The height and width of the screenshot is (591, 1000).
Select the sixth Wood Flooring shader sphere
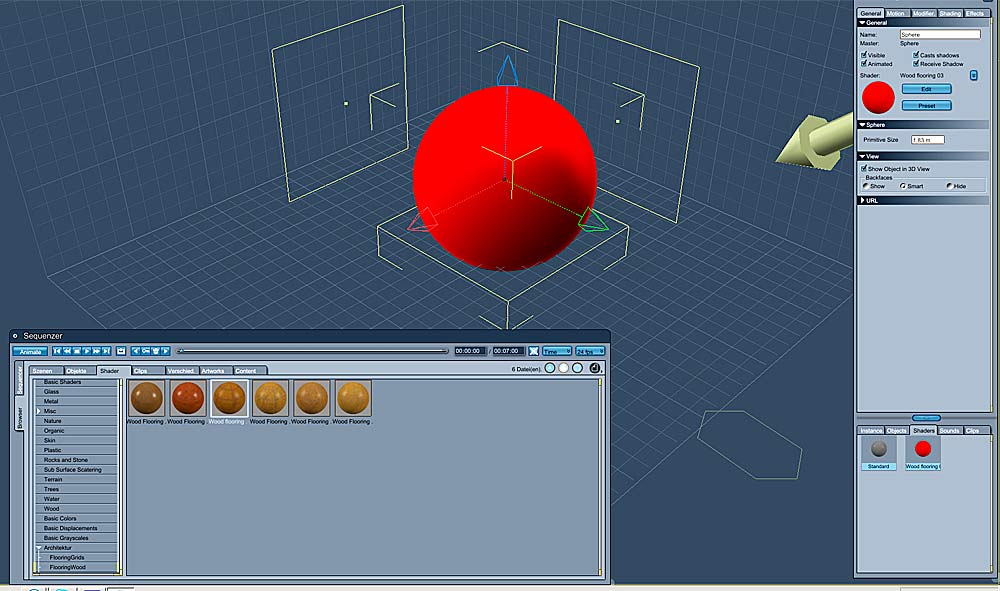(353, 398)
